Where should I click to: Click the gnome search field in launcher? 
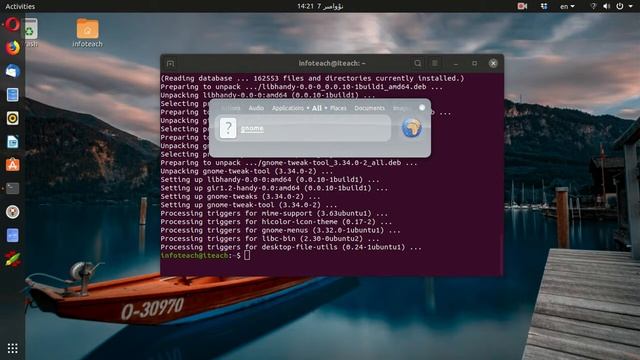303,128
